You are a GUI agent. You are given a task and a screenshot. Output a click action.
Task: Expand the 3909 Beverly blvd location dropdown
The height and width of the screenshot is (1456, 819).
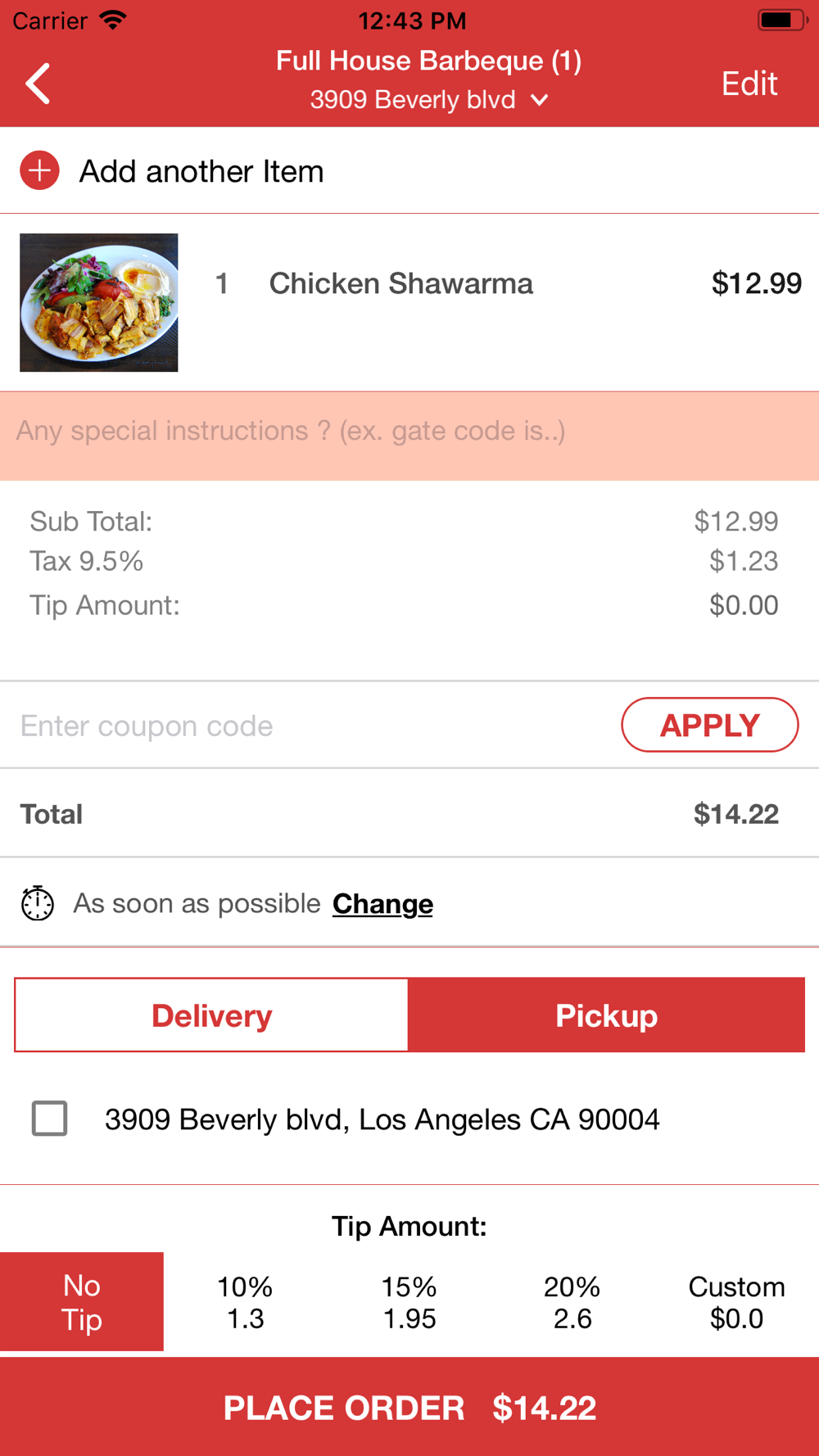point(539,100)
